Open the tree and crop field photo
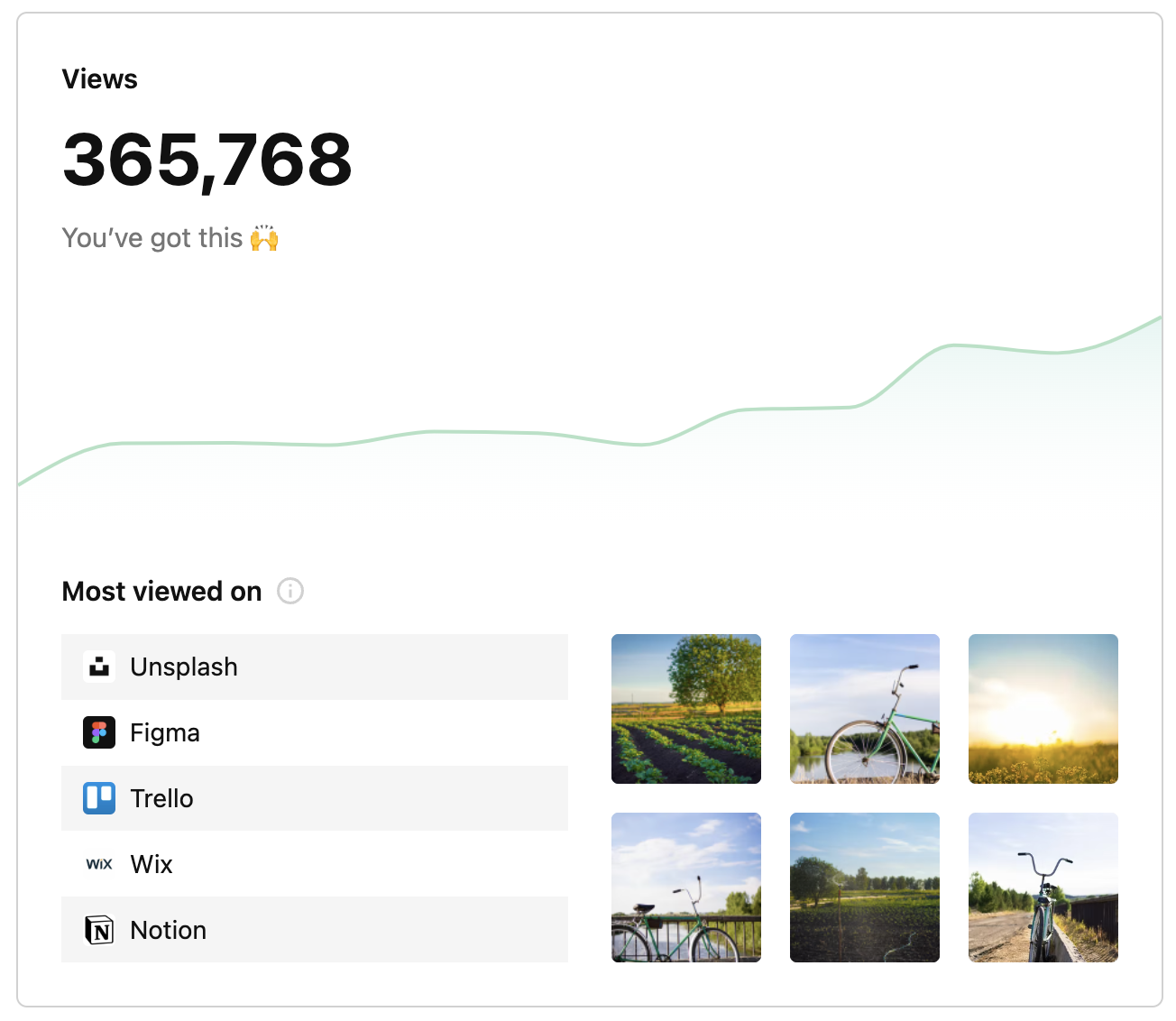 686,709
